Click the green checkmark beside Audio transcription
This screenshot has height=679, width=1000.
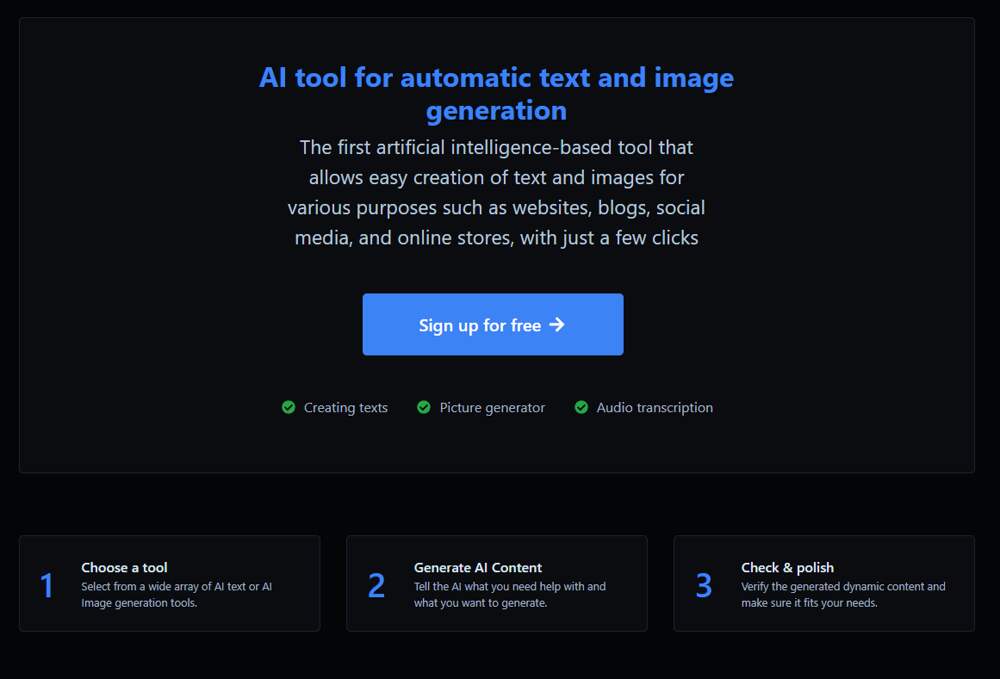tap(581, 408)
